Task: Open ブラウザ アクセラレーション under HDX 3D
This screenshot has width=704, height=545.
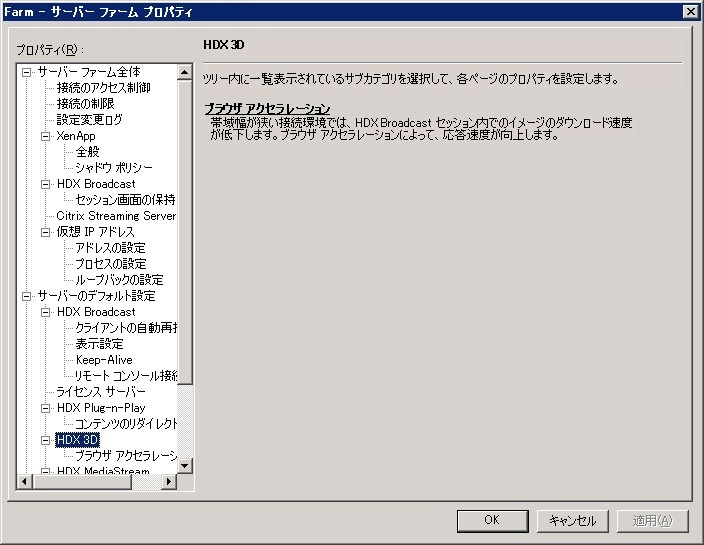Action: [x=126, y=456]
